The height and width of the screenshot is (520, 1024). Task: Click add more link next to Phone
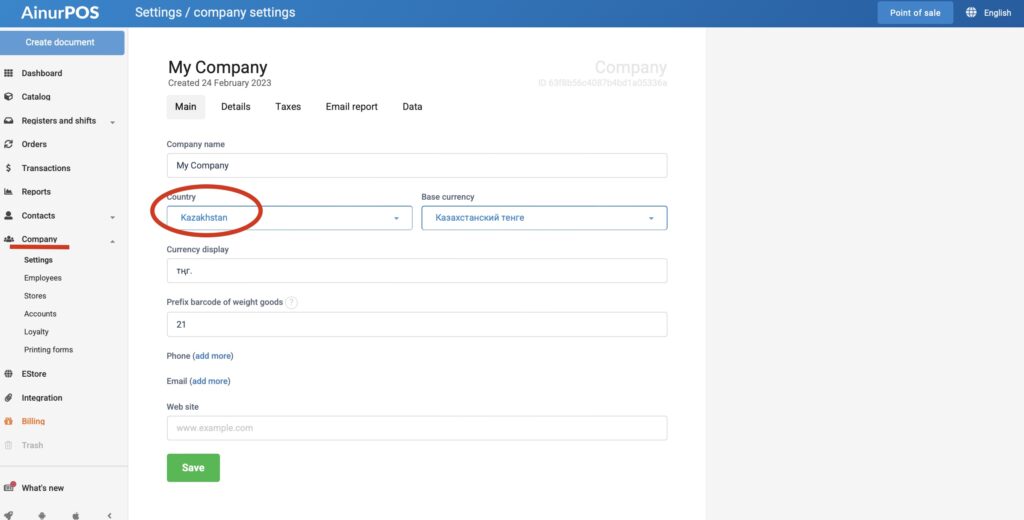click(x=213, y=356)
